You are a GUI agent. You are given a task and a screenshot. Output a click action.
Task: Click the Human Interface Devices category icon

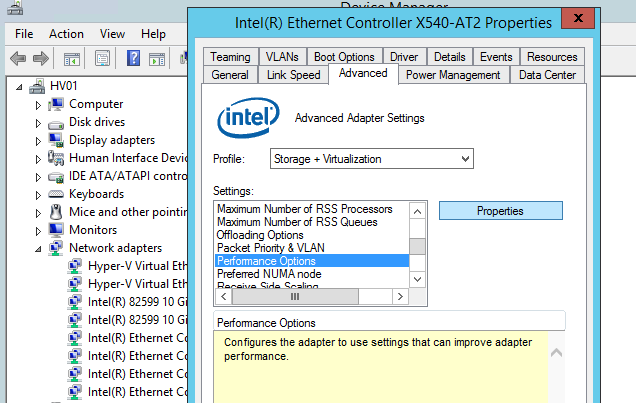(x=56, y=158)
